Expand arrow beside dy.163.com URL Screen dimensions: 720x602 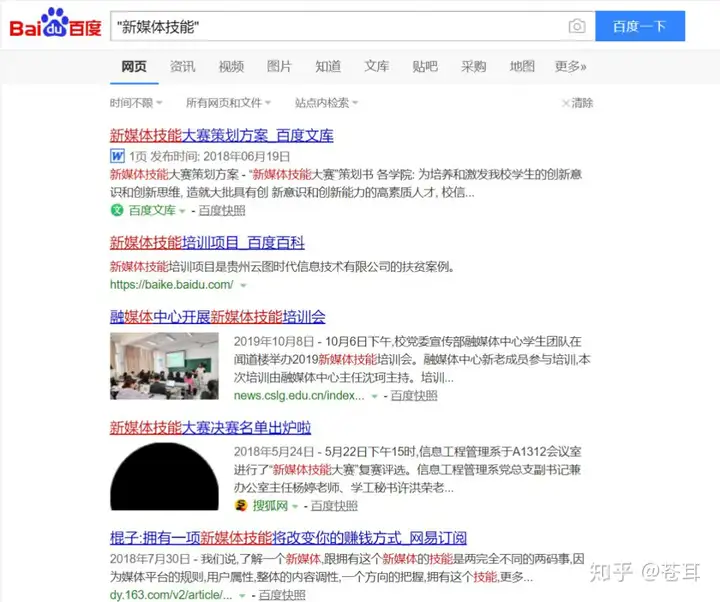(242, 596)
